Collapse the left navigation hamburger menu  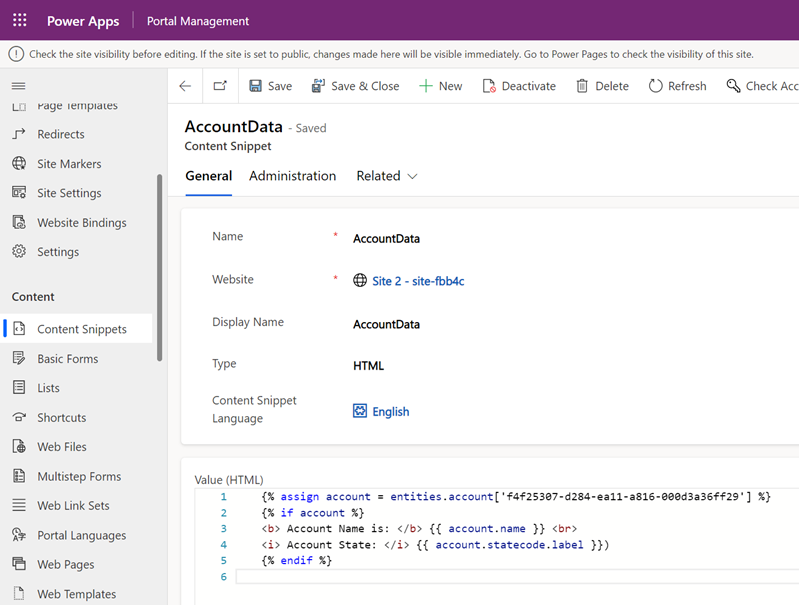[x=18, y=86]
